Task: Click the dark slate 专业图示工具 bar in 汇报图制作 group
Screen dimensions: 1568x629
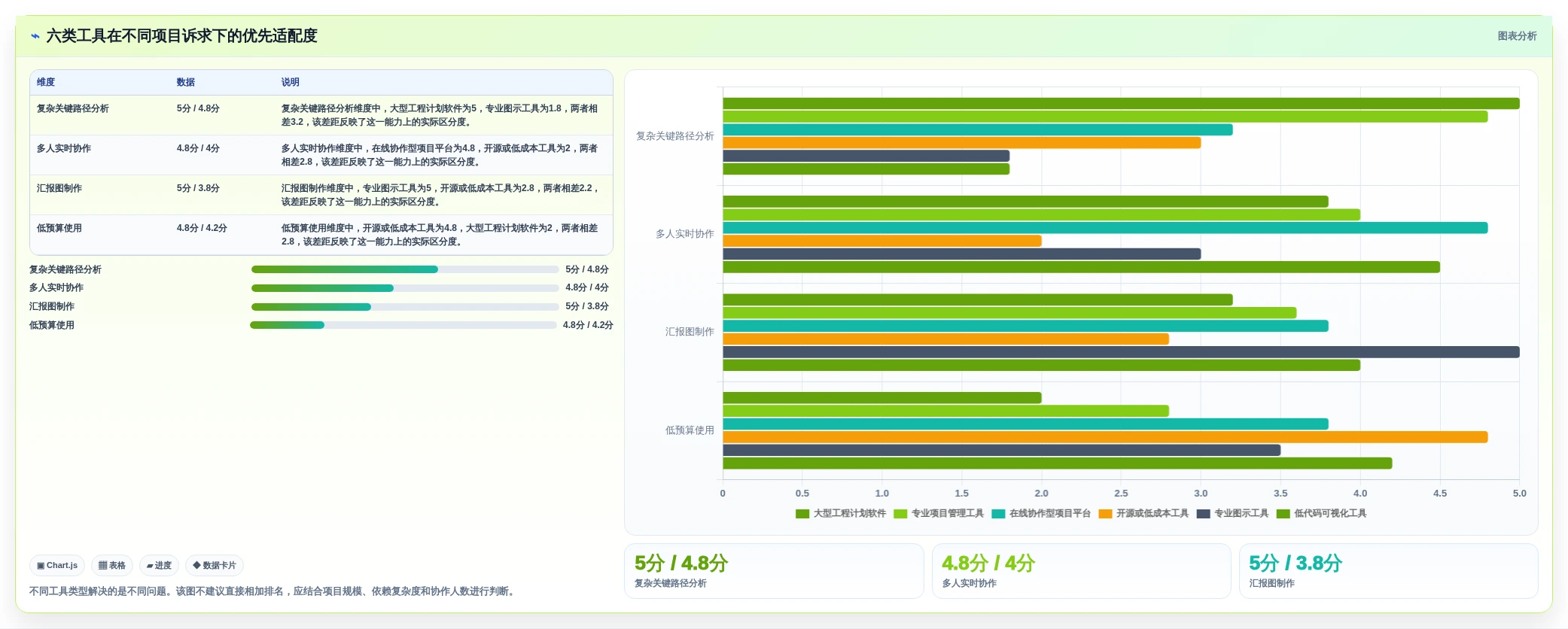Action: 1121,352
